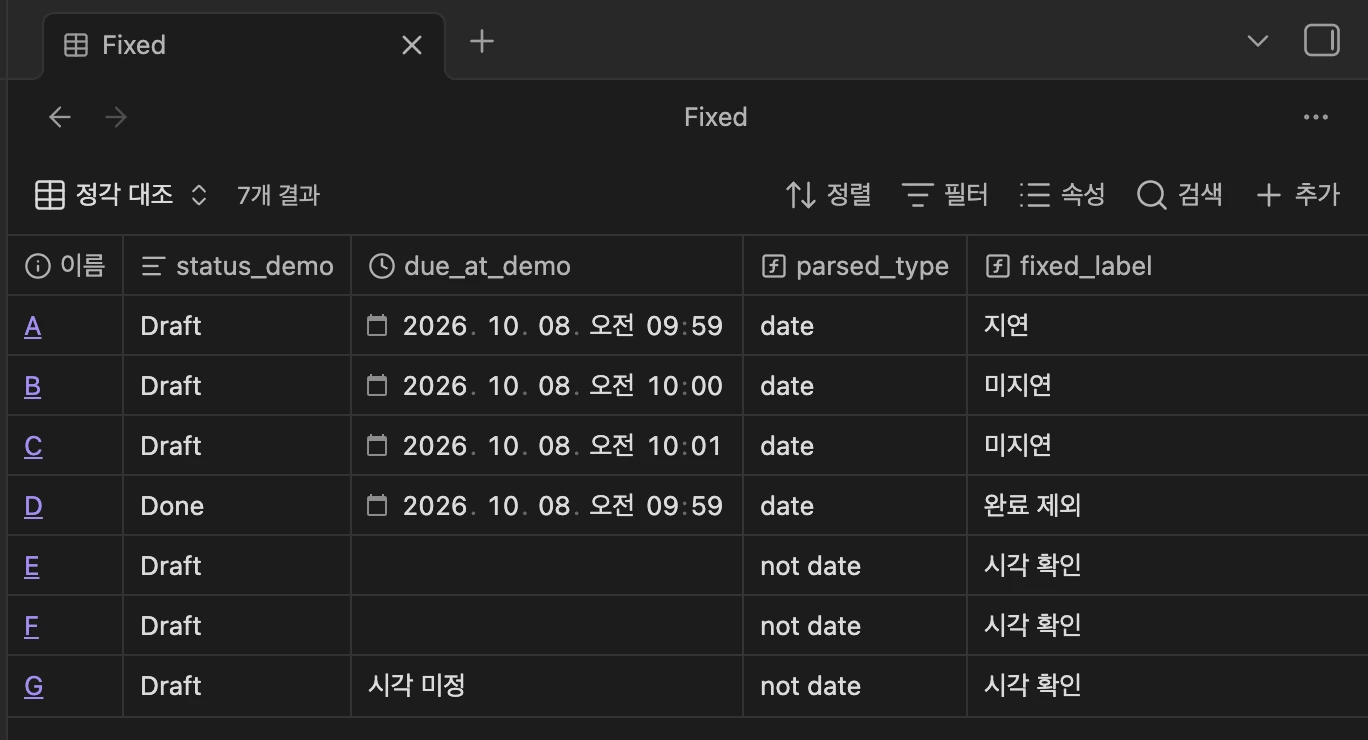Open the 속성 properties menu
Screen dimensions: 1368x740
tap(1062, 194)
